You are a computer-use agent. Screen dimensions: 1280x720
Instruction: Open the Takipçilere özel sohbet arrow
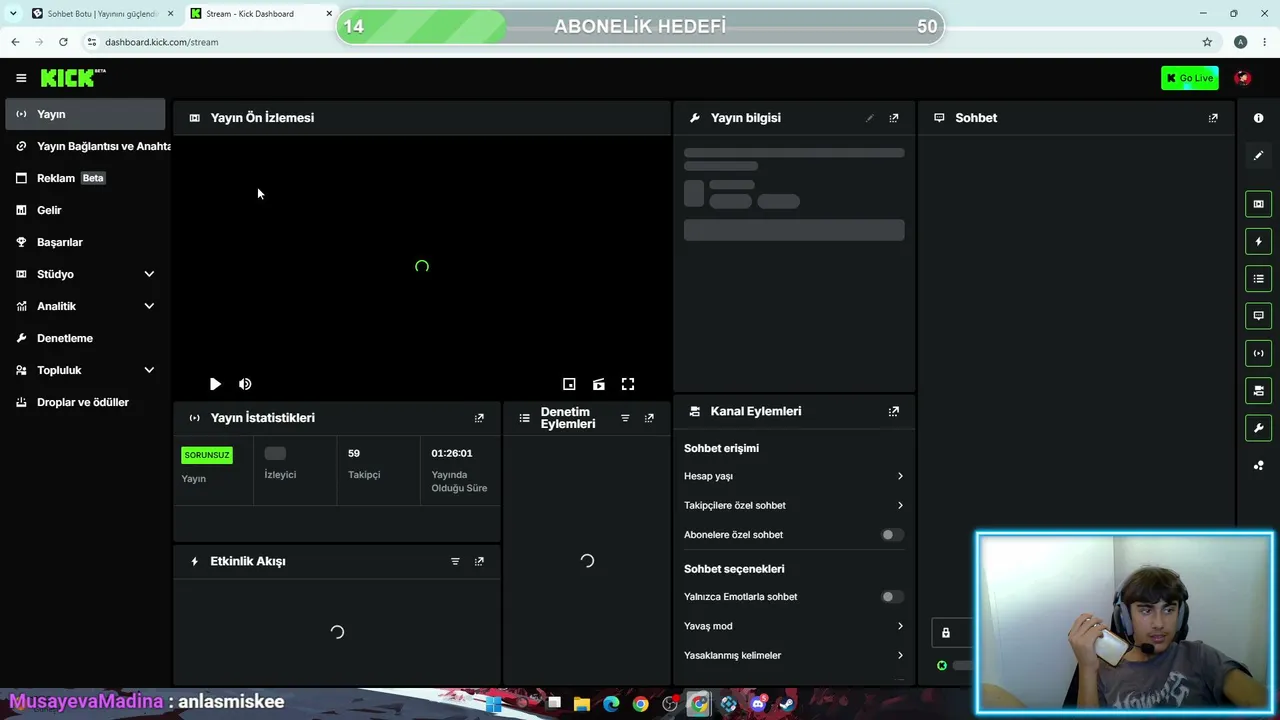tap(900, 505)
